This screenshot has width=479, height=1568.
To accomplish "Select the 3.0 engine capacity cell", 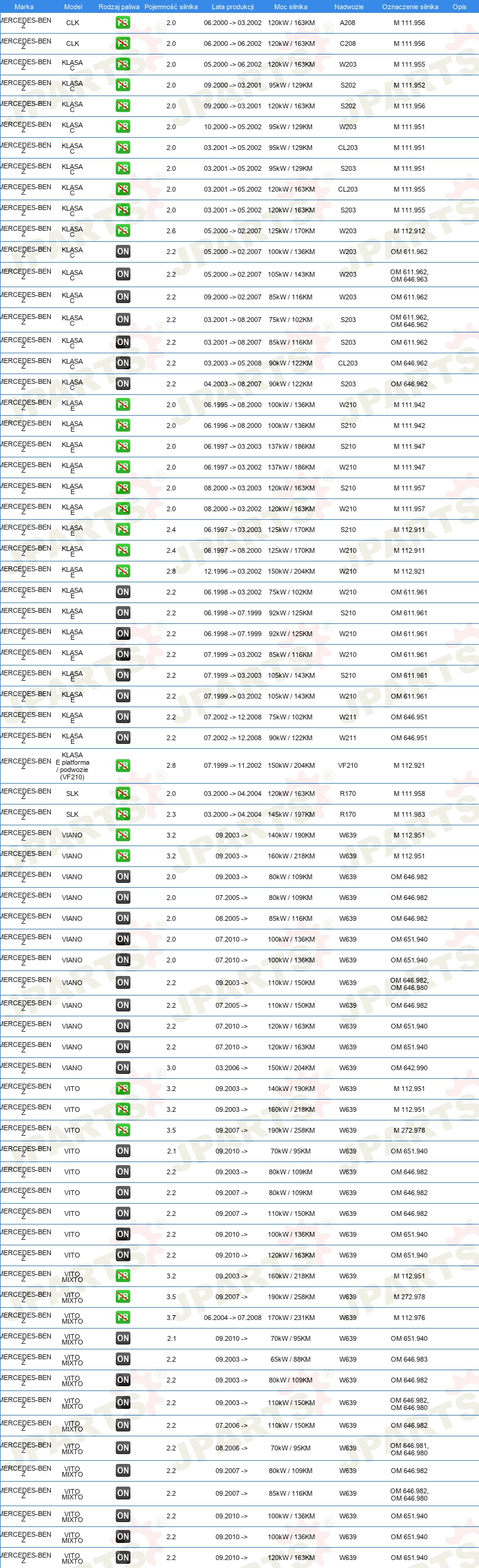I will [x=171, y=1068].
